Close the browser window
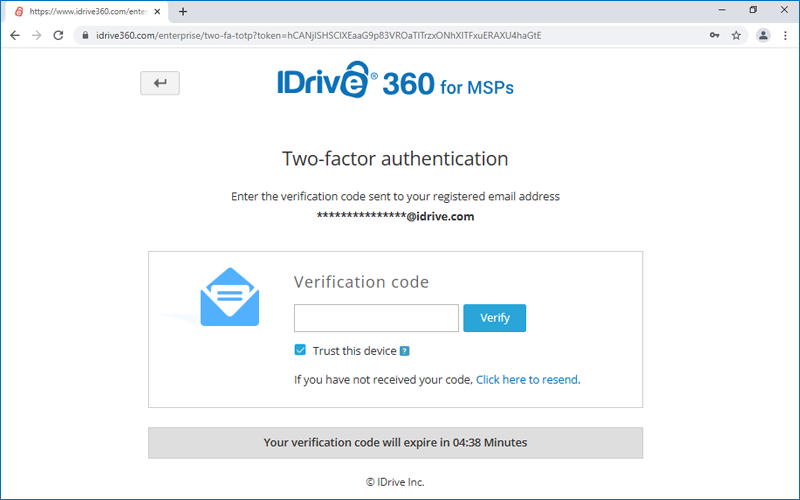This screenshot has height=500, width=800. pos(784,10)
